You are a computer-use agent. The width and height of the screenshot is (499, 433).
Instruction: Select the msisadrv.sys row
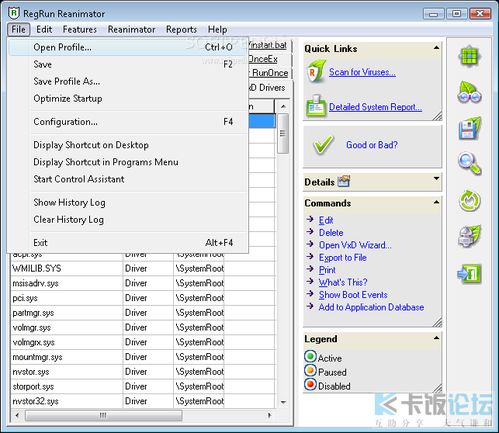[x=143, y=283]
